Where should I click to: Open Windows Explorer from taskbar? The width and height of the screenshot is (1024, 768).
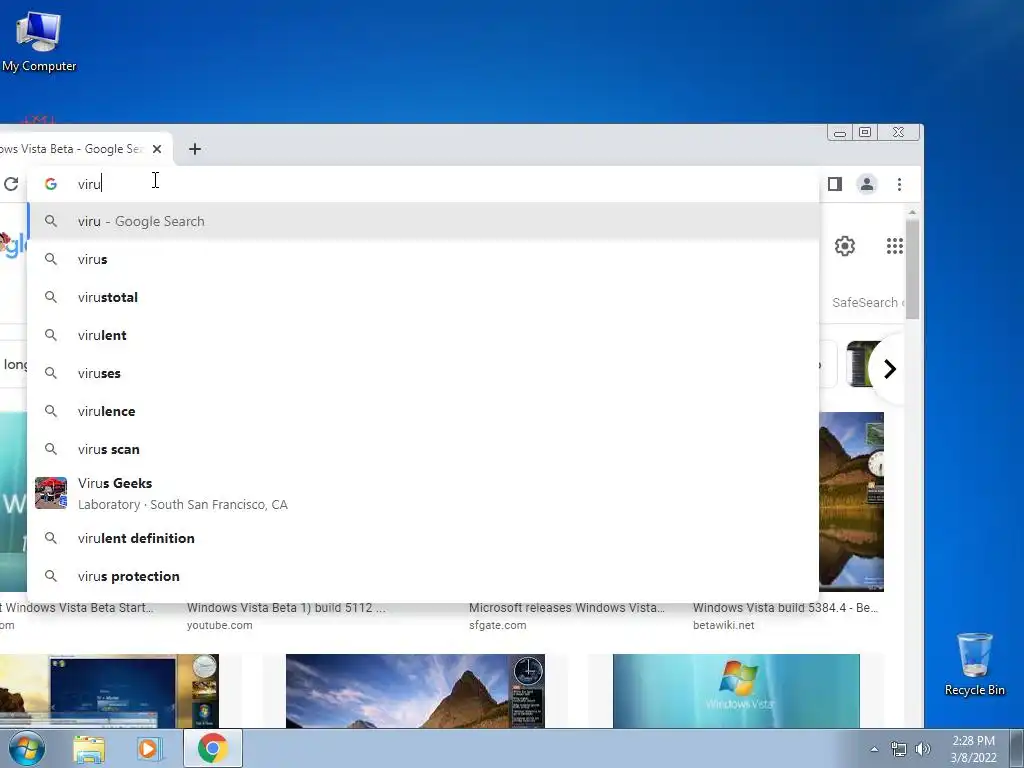coord(89,749)
